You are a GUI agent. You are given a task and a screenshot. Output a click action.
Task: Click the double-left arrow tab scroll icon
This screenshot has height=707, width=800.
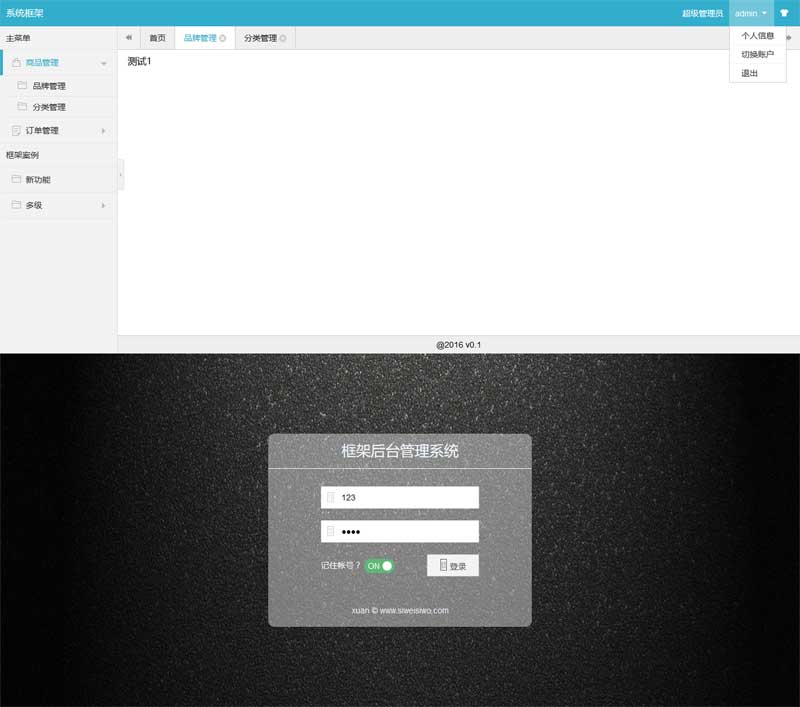click(129, 38)
